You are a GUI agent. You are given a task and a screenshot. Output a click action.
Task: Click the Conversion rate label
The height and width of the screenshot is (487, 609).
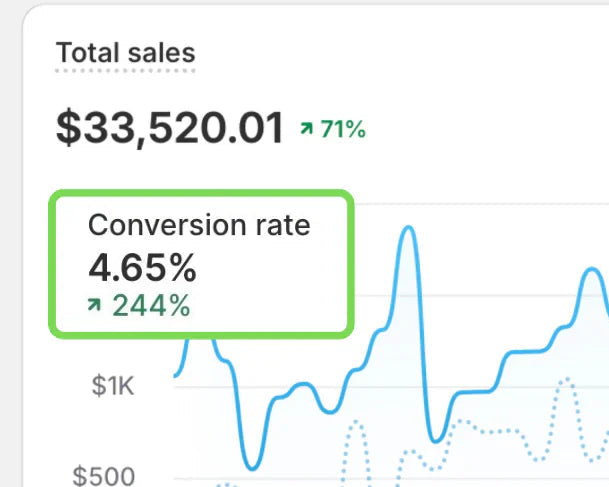click(199, 225)
